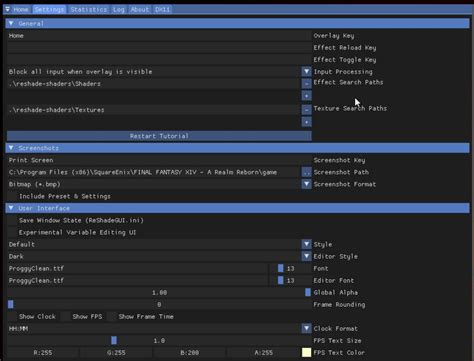Open the Editor Style dropdown
The image size is (474, 361).
coord(306,256)
